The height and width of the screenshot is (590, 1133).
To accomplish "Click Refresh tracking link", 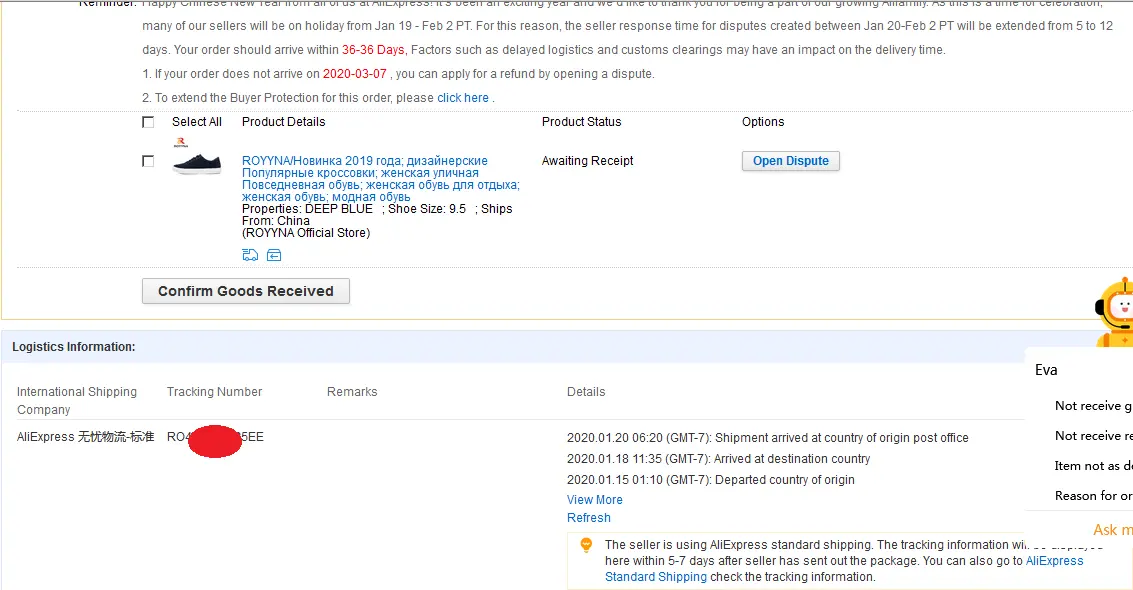I will (x=589, y=518).
